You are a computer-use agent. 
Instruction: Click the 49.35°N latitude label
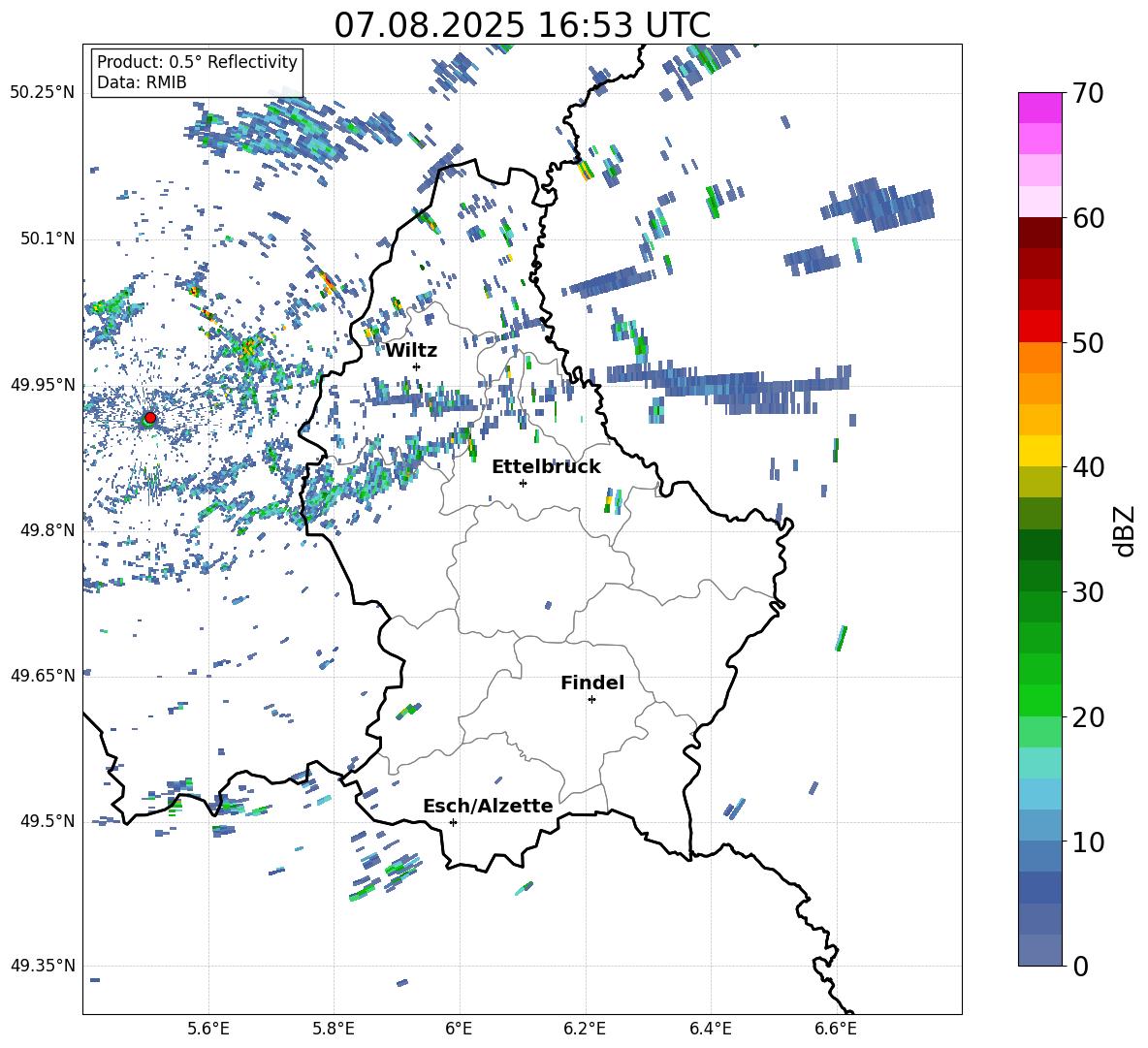pyautogui.click(x=43, y=966)
